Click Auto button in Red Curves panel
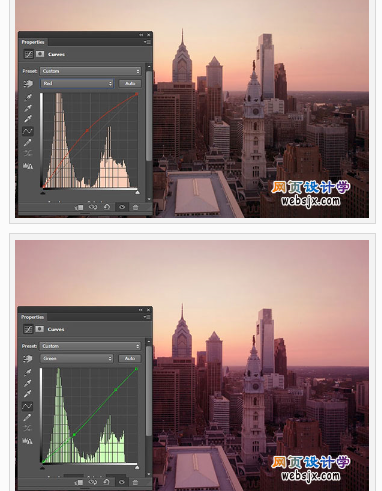Viewport: 382px width, 491px height. click(x=130, y=84)
